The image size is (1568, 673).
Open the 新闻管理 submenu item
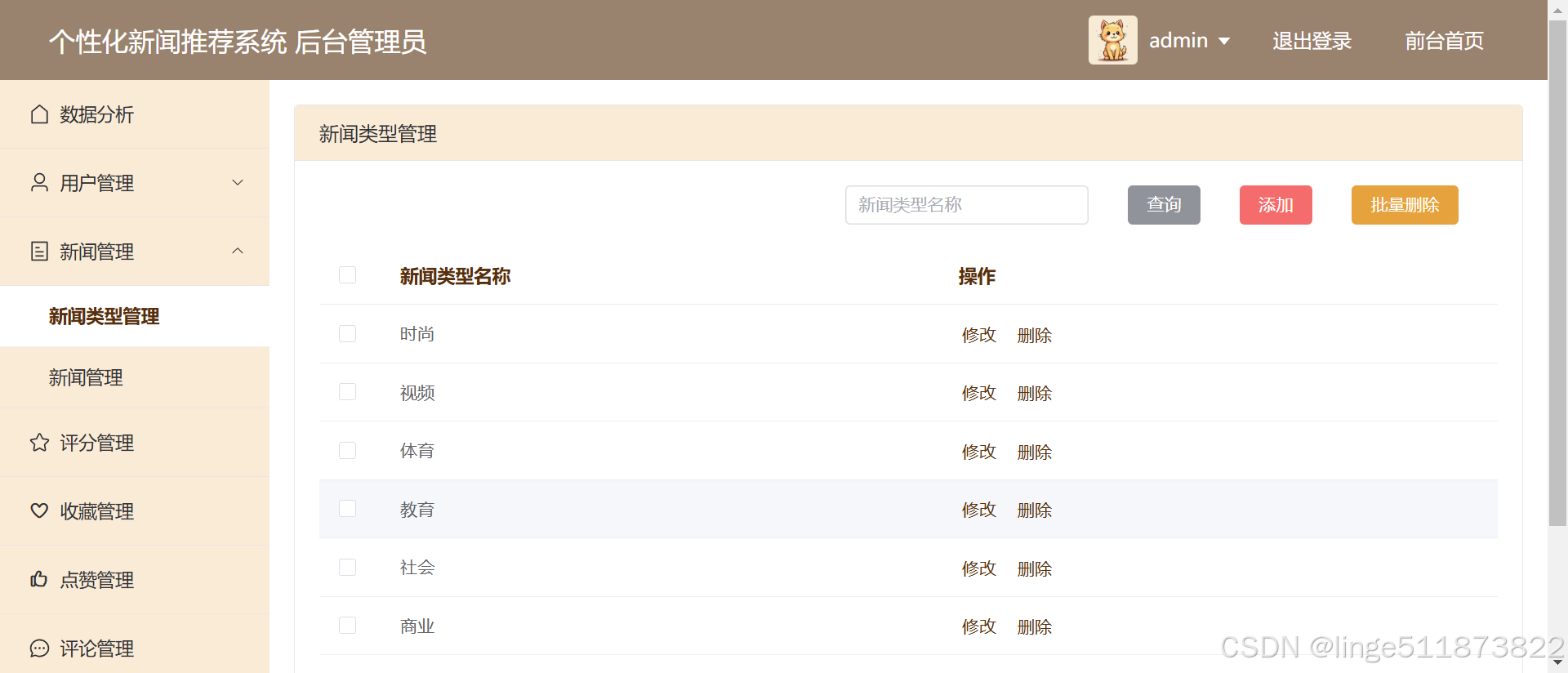(x=135, y=377)
